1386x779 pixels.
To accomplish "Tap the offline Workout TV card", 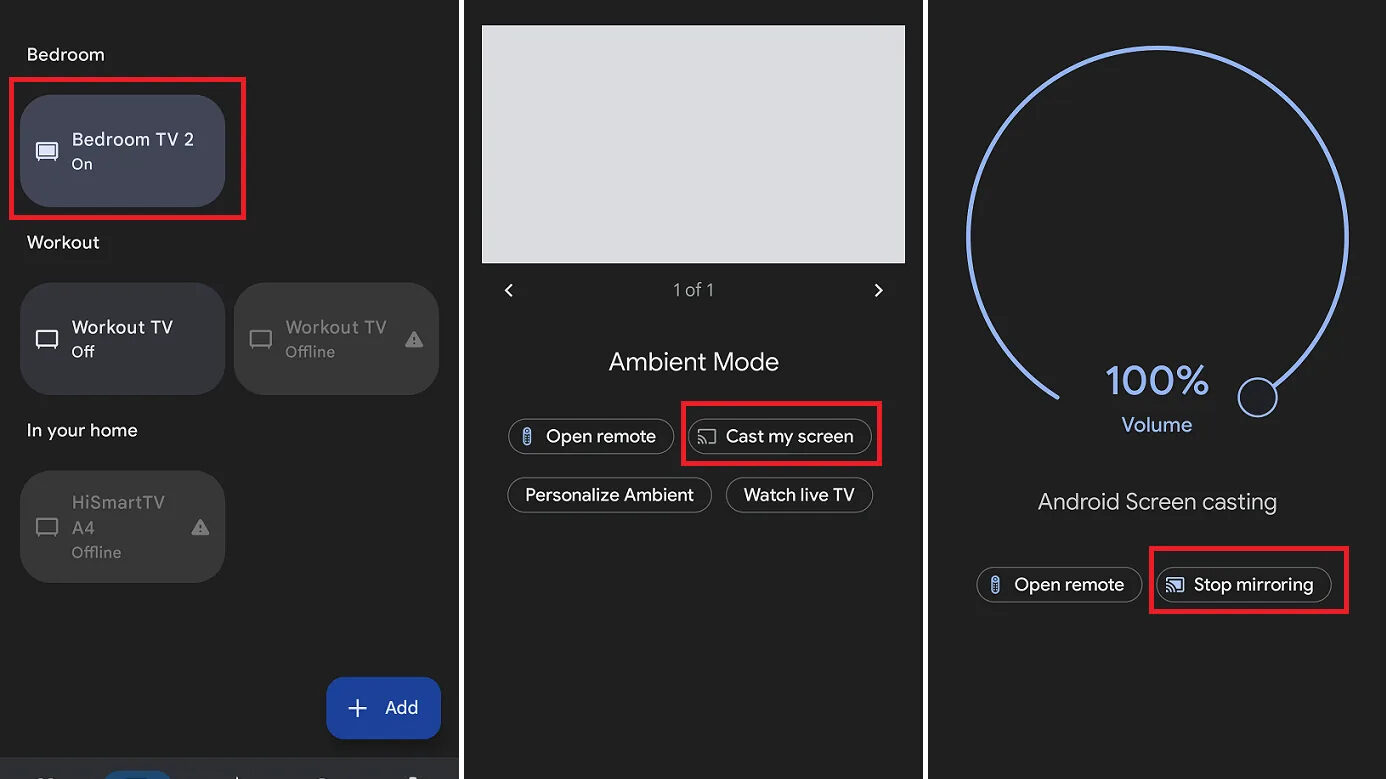I will [336, 339].
